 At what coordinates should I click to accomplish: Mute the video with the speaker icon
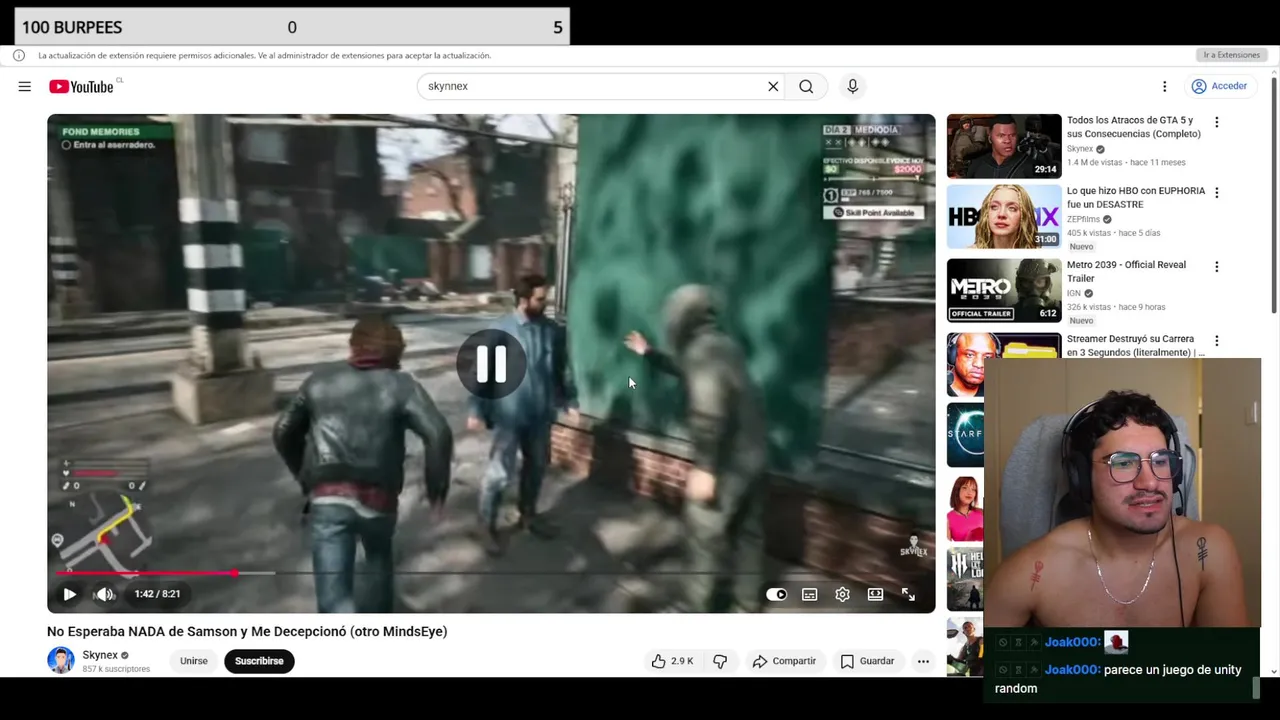pos(105,594)
